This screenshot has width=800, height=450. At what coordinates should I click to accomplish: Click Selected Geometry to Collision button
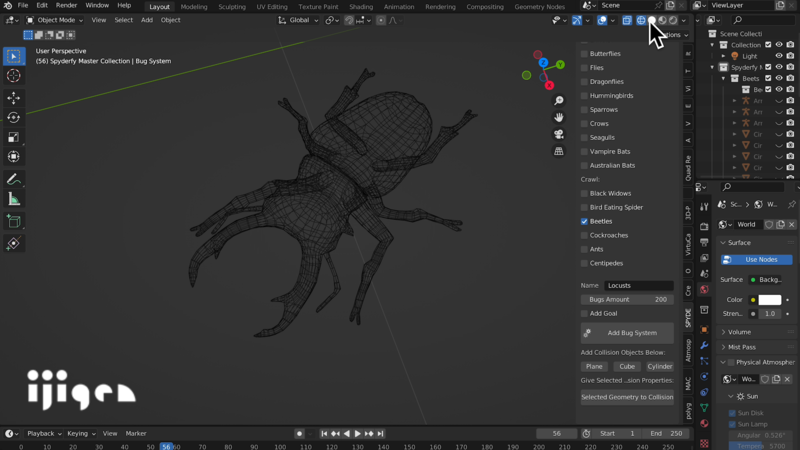point(627,397)
